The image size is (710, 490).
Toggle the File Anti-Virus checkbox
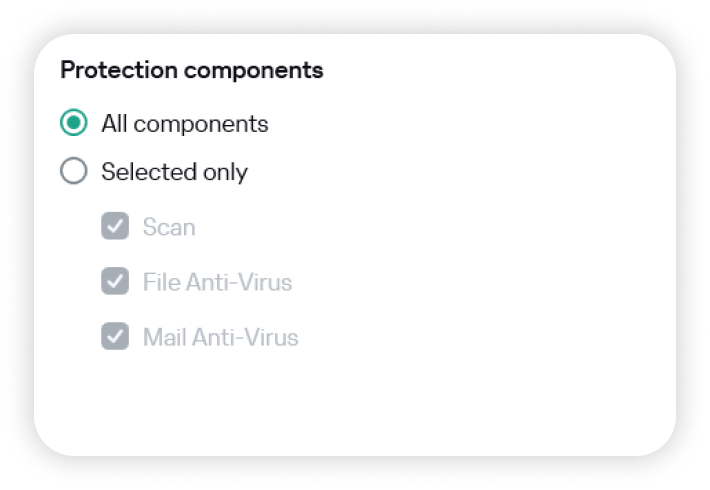click(x=115, y=282)
